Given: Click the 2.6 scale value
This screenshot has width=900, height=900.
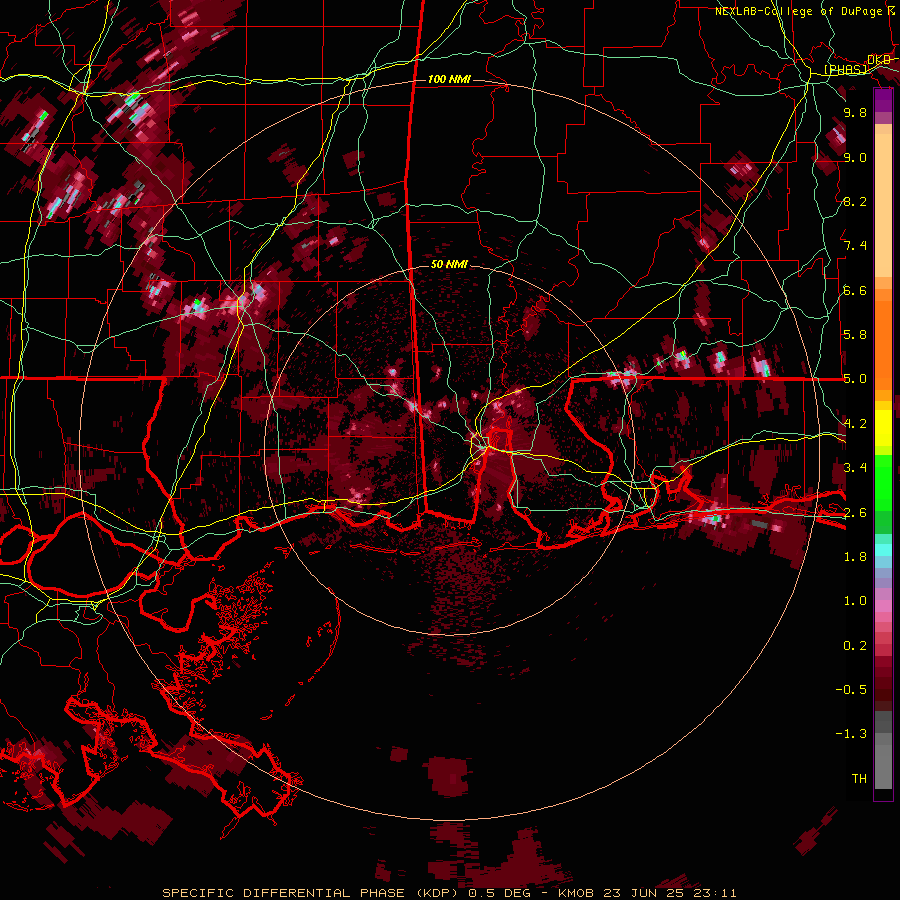Looking at the screenshot, I should [855, 512].
